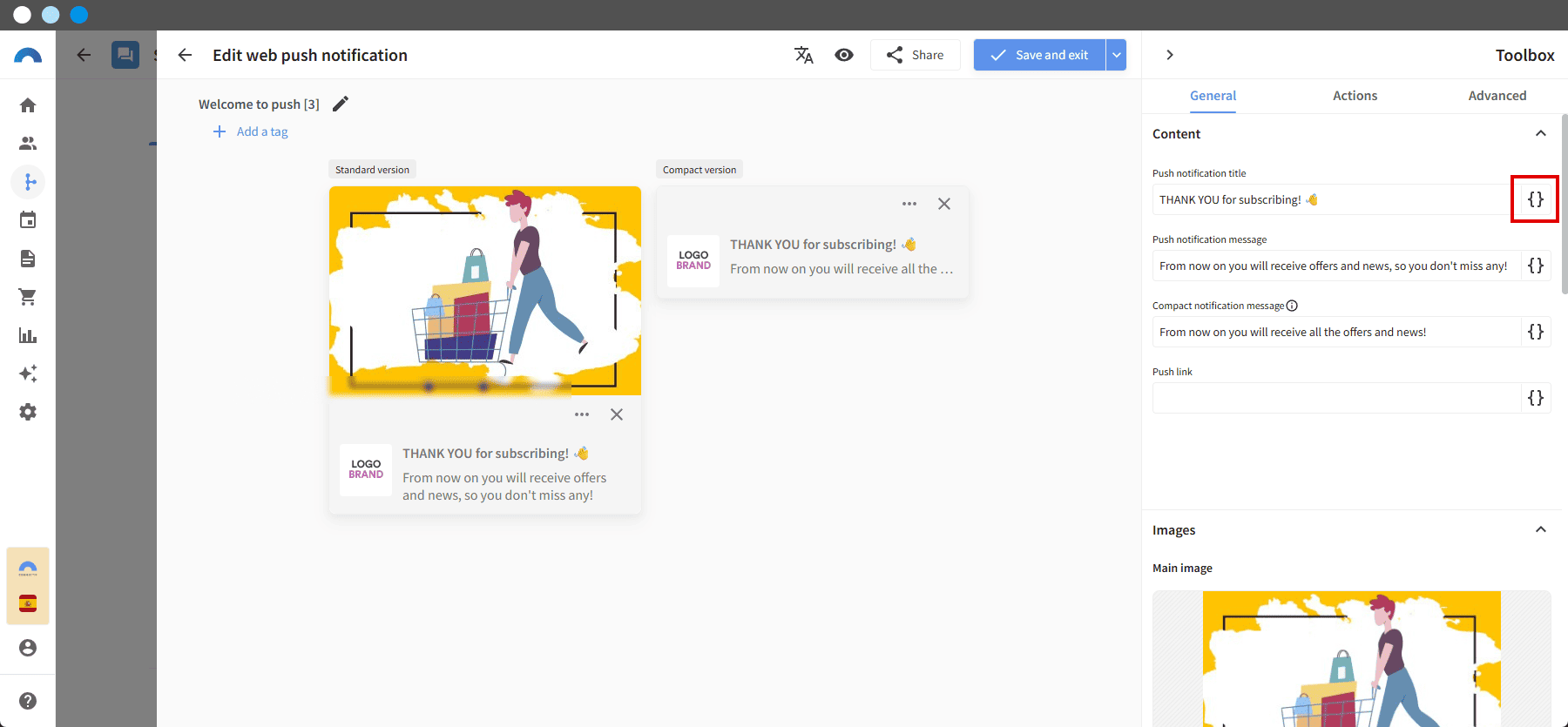The image size is (1568, 727).
Task: Click the Welcome to push [3] name
Action: (259, 104)
